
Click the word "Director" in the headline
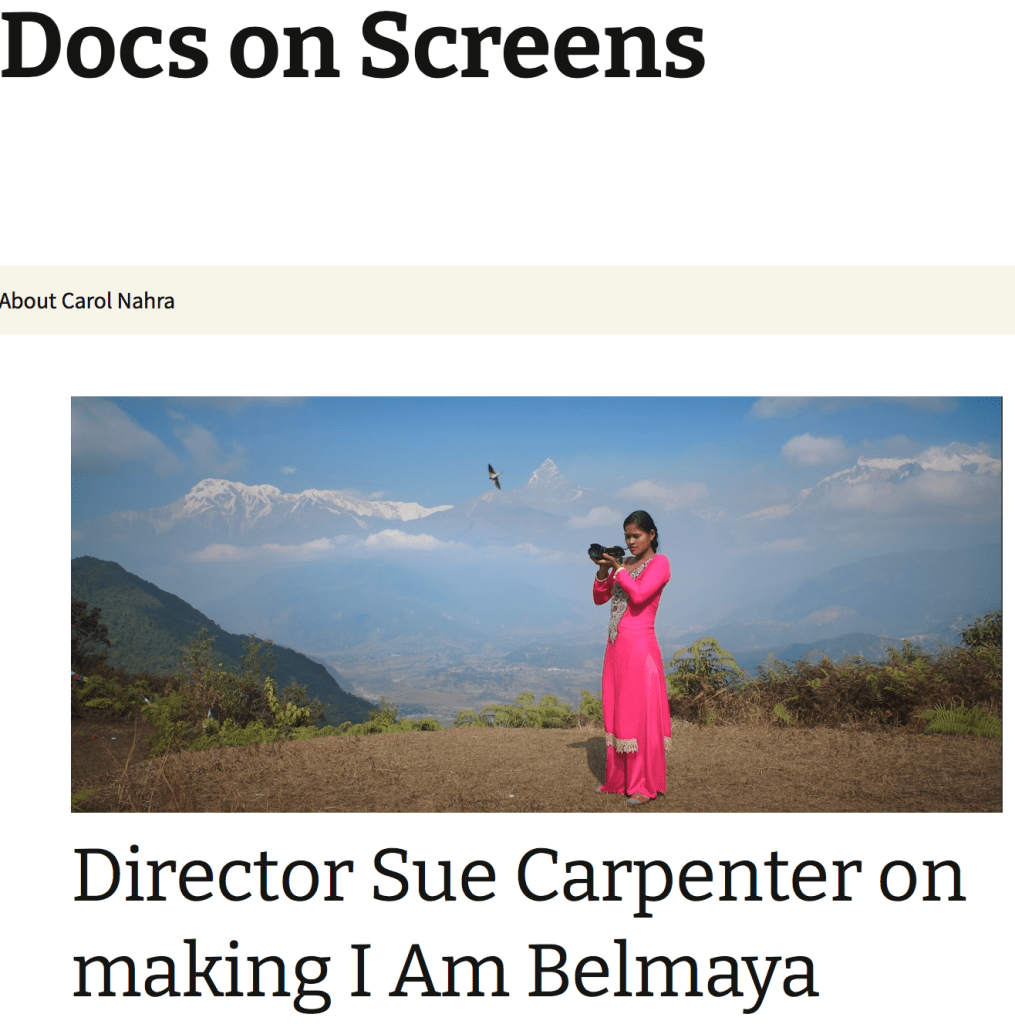(x=212, y=877)
